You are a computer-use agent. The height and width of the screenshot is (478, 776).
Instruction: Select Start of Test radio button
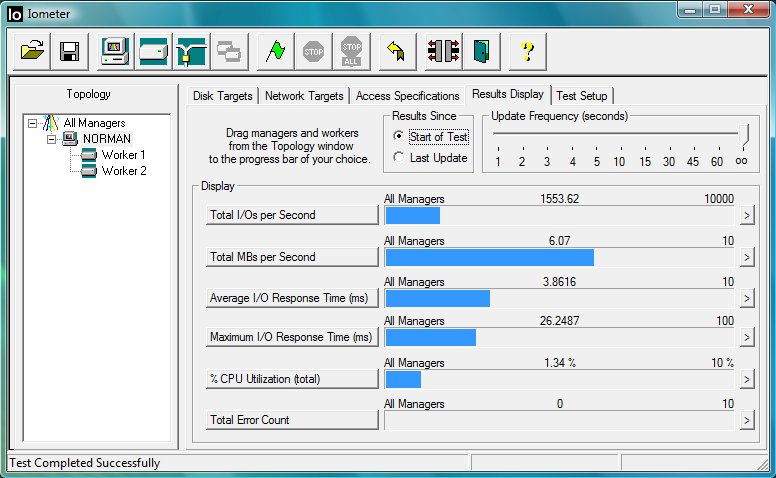point(398,136)
